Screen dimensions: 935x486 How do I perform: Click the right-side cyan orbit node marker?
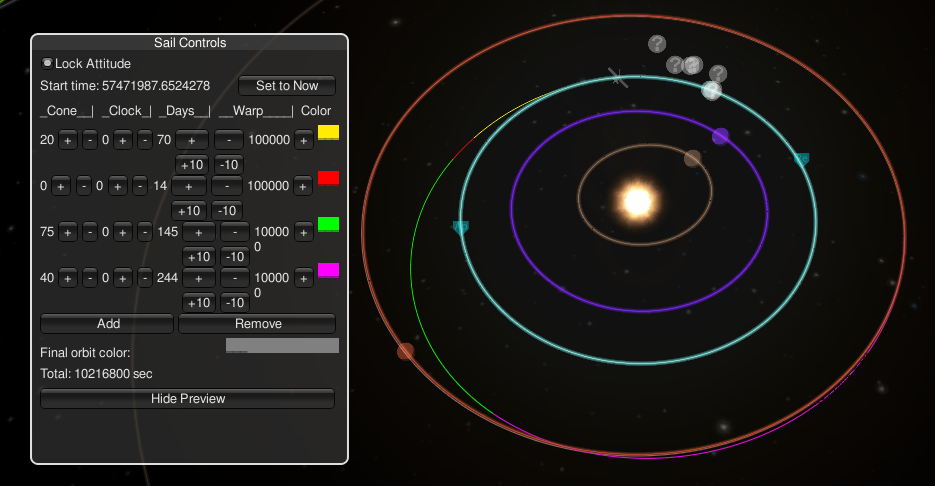pyautogui.click(x=801, y=159)
